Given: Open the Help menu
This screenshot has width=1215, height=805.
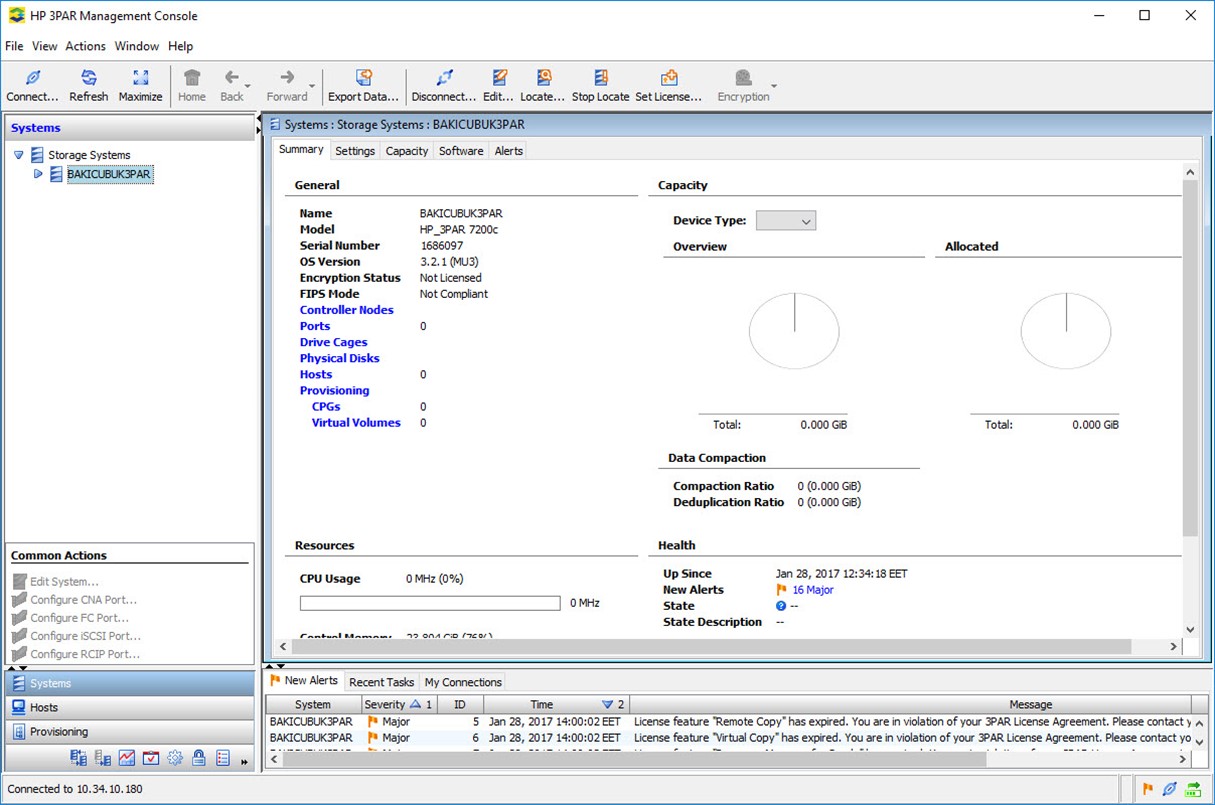Looking at the screenshot, I should tap(181, 46).
